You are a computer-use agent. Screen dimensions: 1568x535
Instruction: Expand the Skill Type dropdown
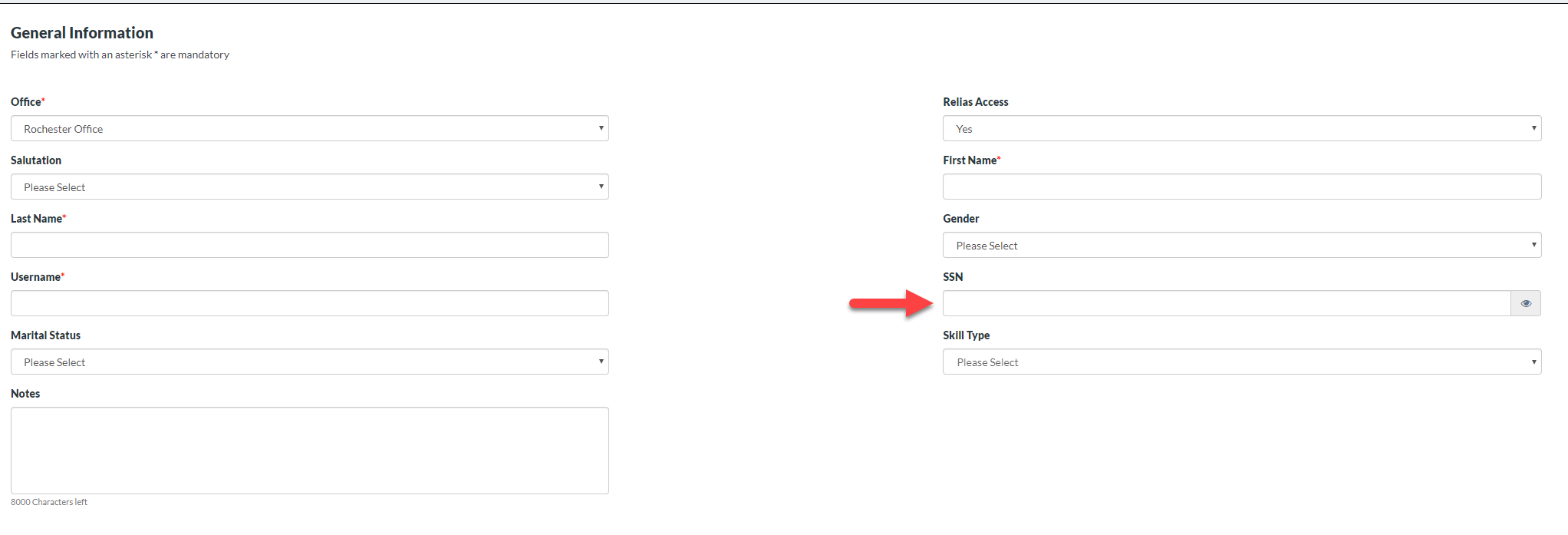1241,362
